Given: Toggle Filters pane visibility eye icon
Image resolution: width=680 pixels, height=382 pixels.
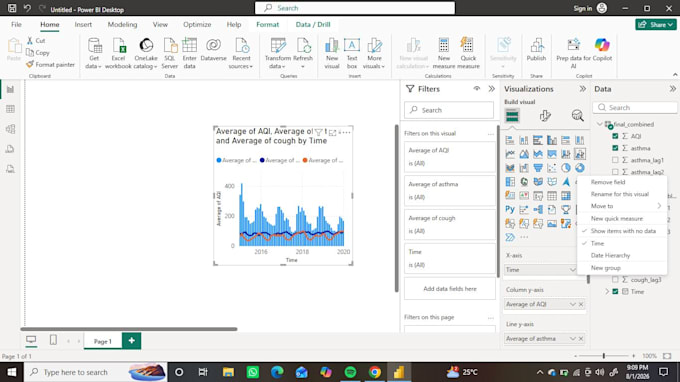Looking at the screenshot, I should point(477,88).
